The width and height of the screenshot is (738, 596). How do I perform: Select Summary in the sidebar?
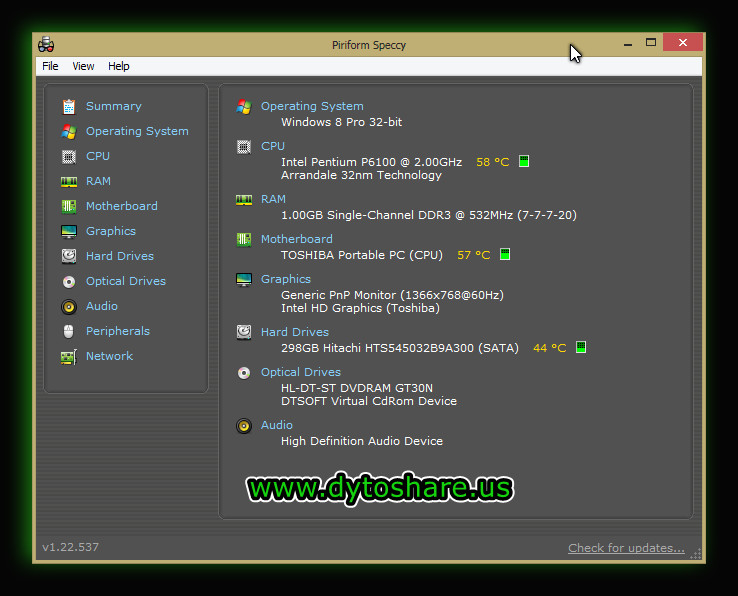[x=113, y=106]
